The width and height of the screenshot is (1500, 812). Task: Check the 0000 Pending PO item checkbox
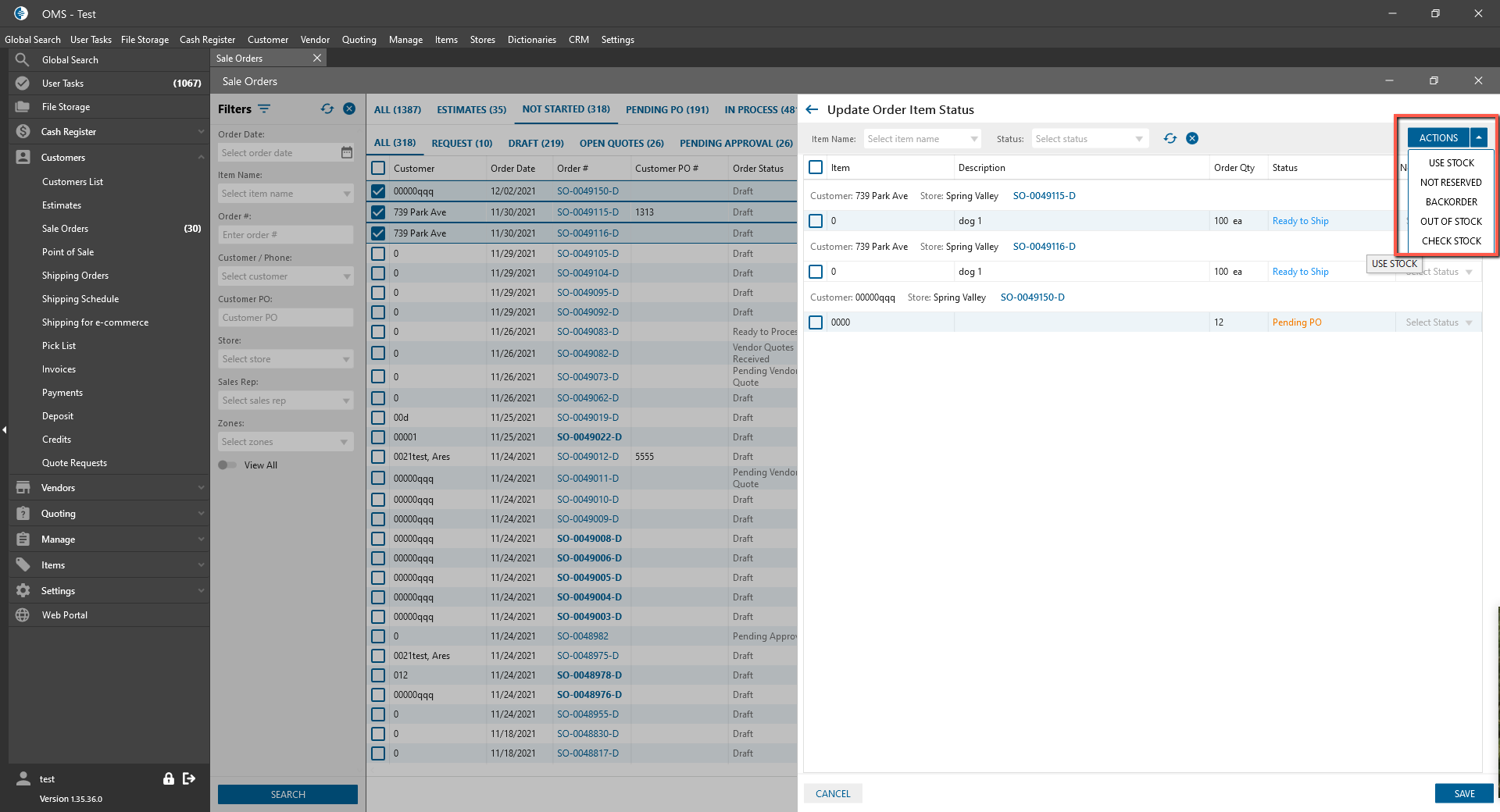click(816, 322)
